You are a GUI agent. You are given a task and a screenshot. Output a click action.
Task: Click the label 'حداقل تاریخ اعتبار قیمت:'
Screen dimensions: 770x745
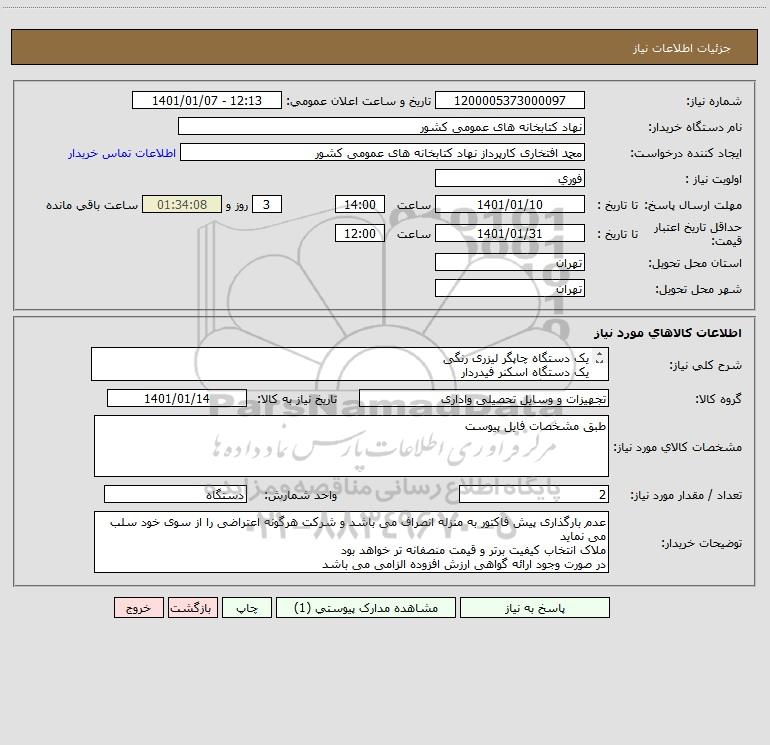pyautogui.click(x=698, y=234)
